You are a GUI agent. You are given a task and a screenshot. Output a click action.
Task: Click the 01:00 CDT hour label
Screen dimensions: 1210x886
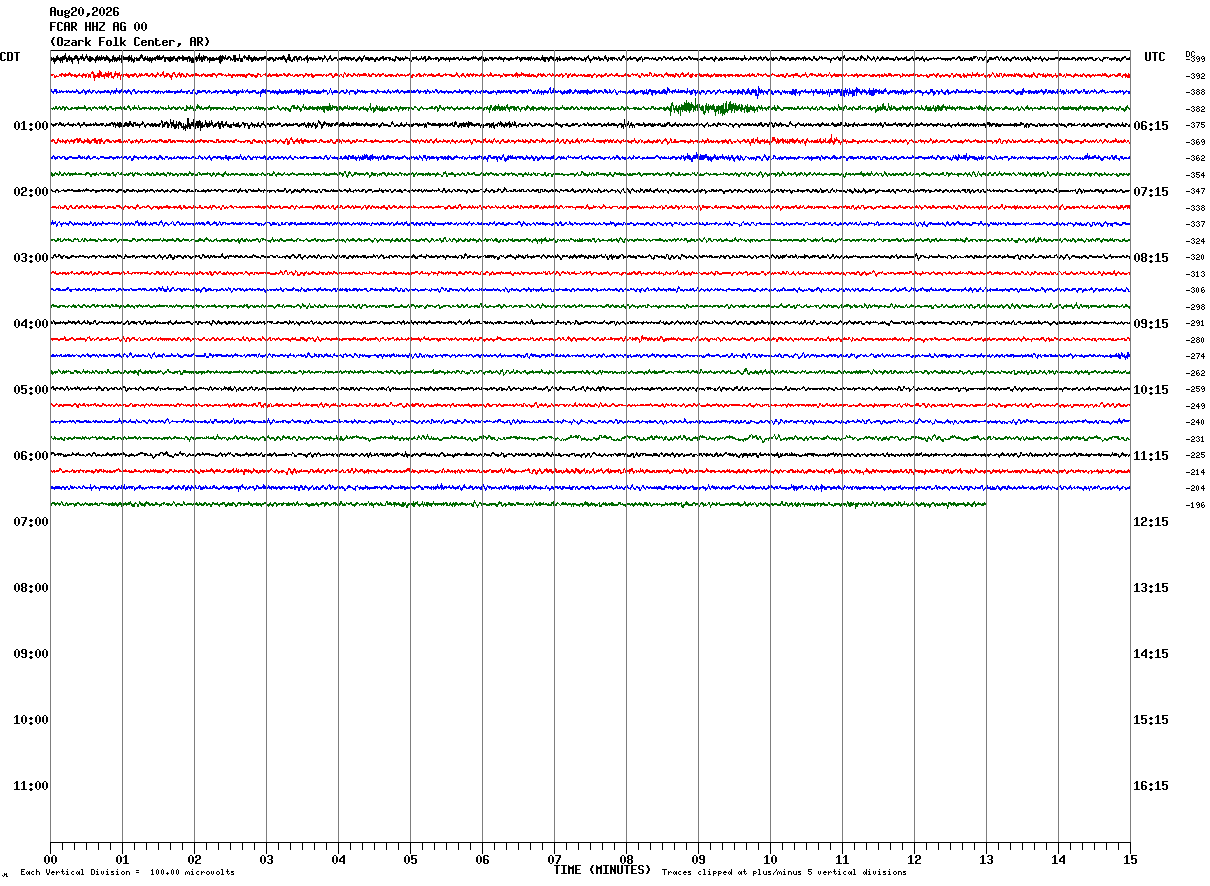click(31, 126)
